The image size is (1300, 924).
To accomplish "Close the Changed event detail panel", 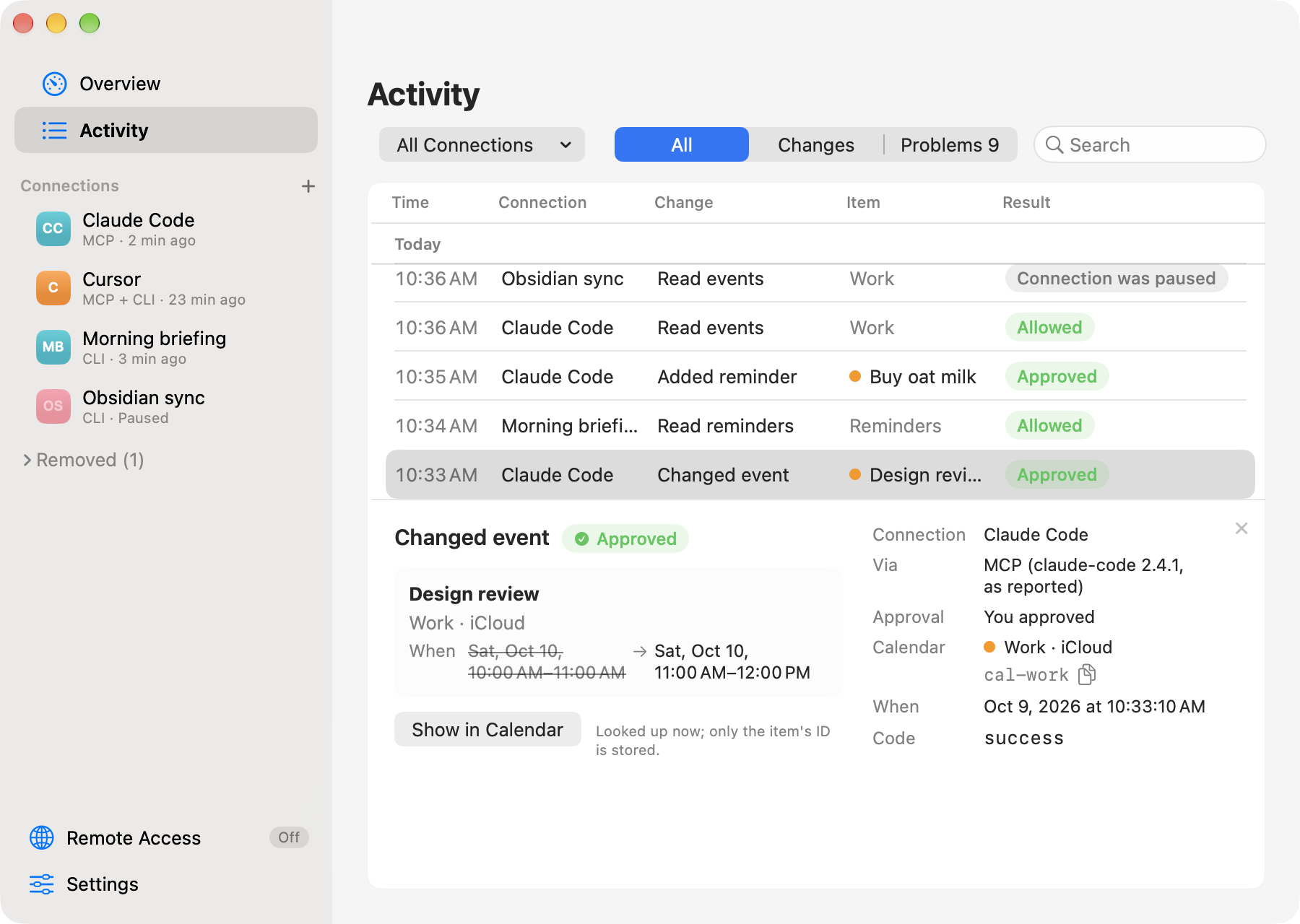I will click(1241, 528).
